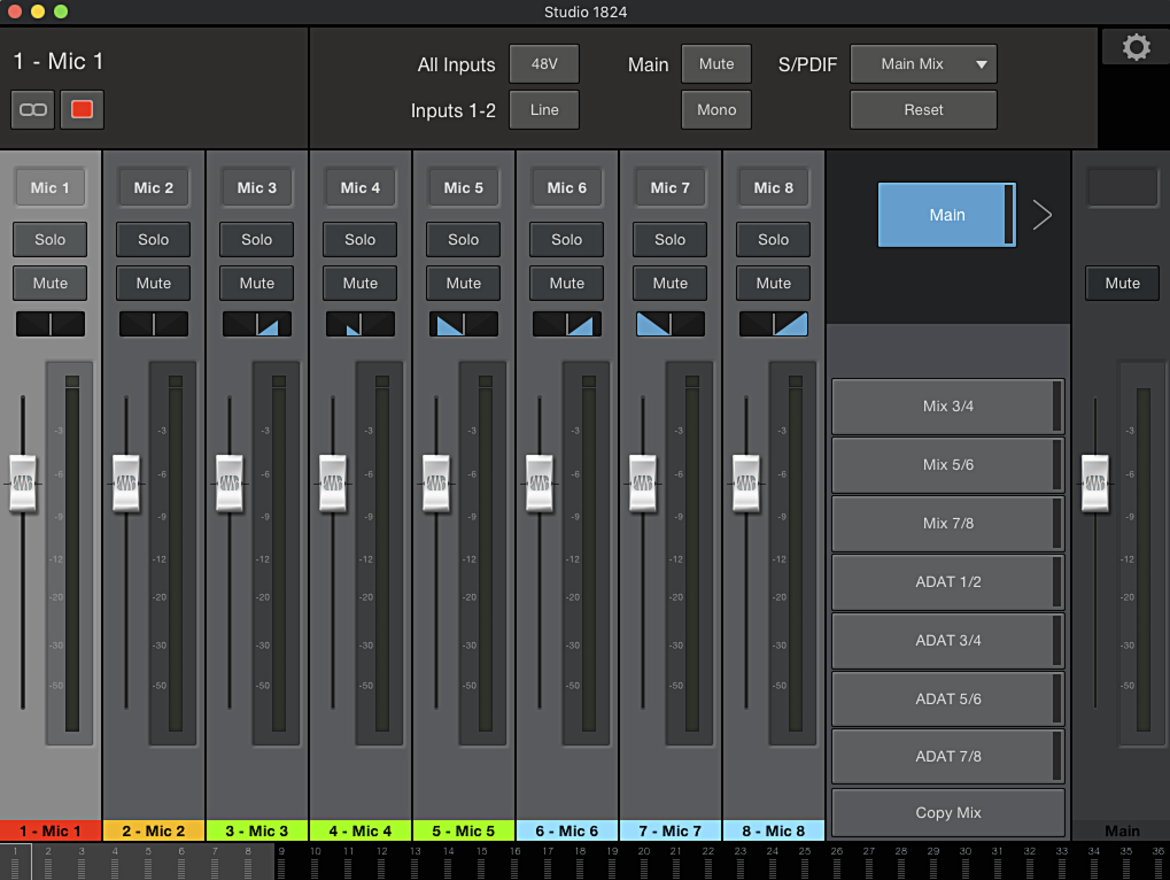Click the Mic 8 pan control

(773, 324)
